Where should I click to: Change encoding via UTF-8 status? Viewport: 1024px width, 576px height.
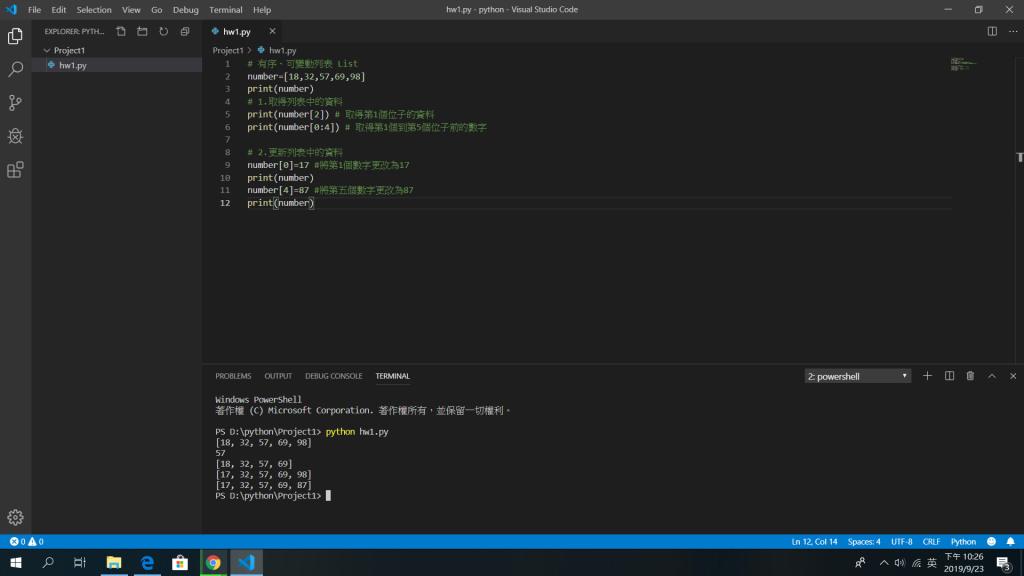point(901,541)
